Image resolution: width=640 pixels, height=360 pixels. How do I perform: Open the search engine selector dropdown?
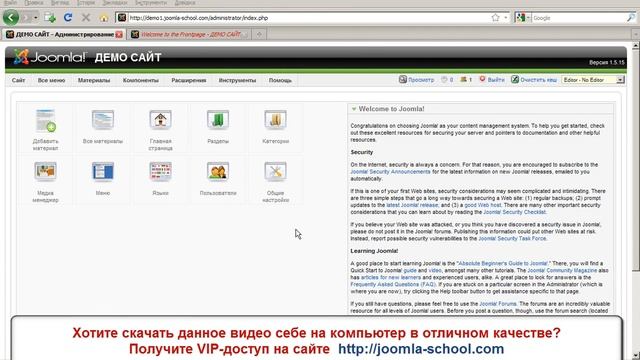click(522, 18)
